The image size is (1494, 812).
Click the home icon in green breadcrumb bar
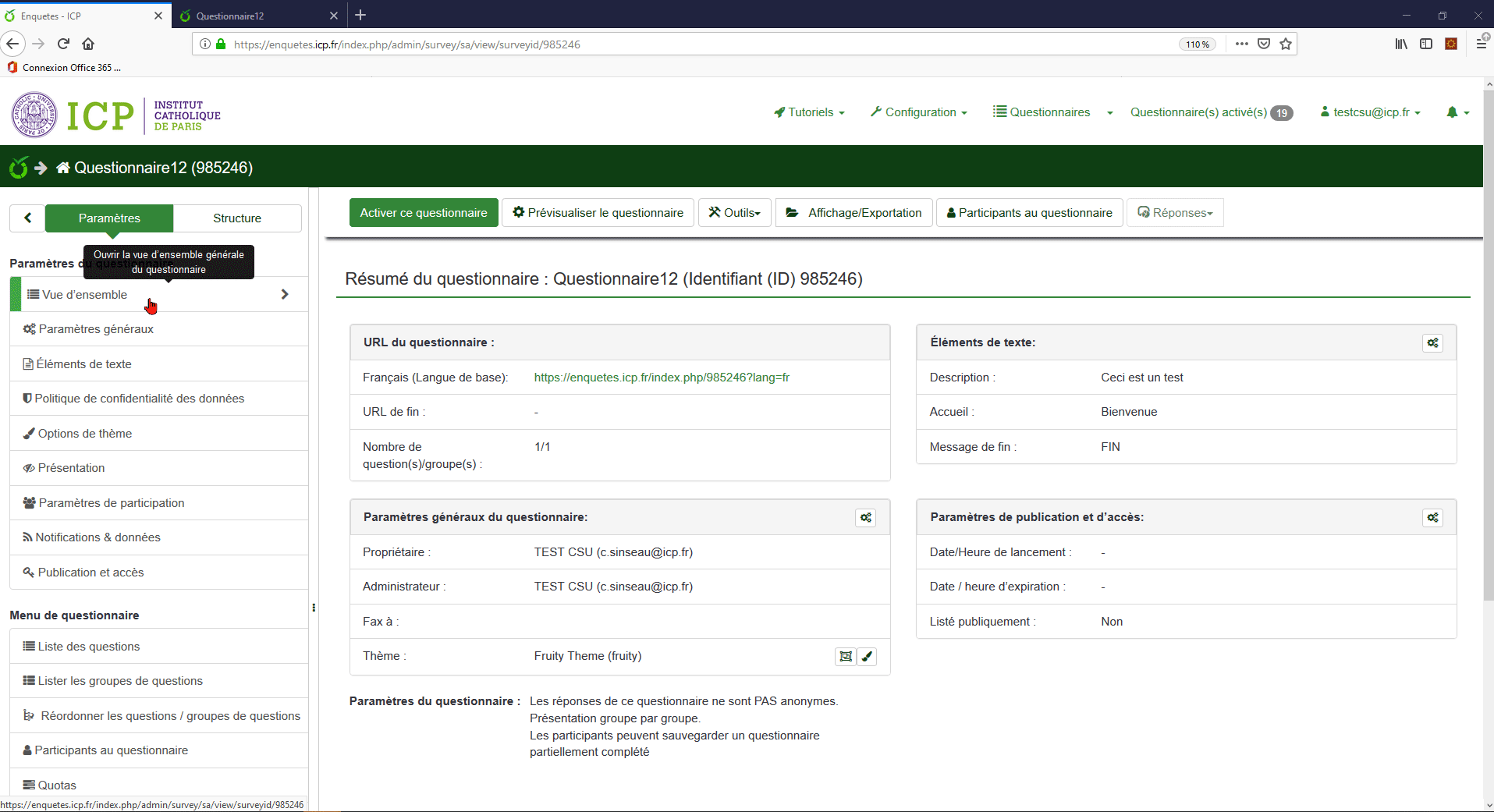pyautogui.click(x=63, y=168)
